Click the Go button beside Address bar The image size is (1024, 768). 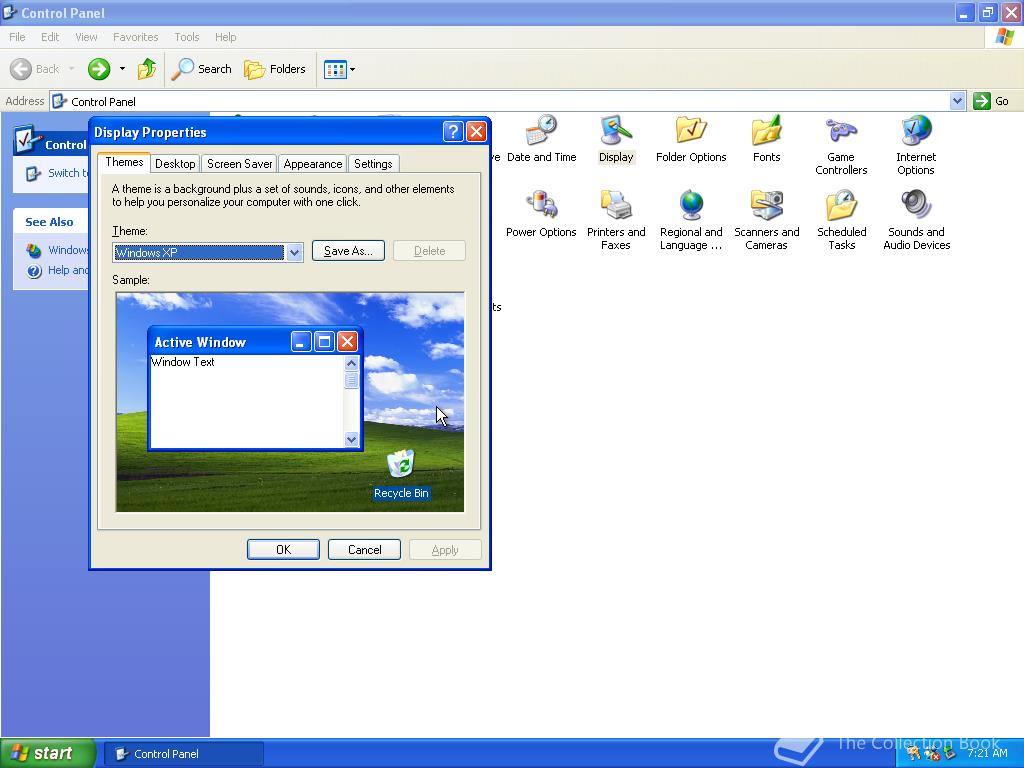coord(991,101)
